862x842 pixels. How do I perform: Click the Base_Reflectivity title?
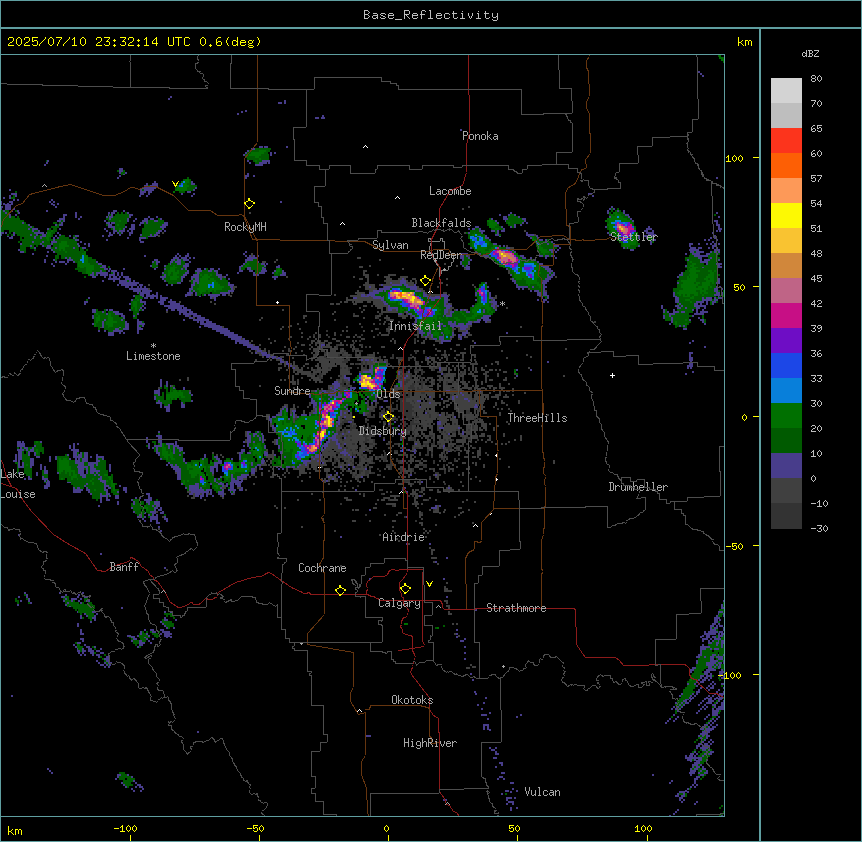(x=431, y=15)
